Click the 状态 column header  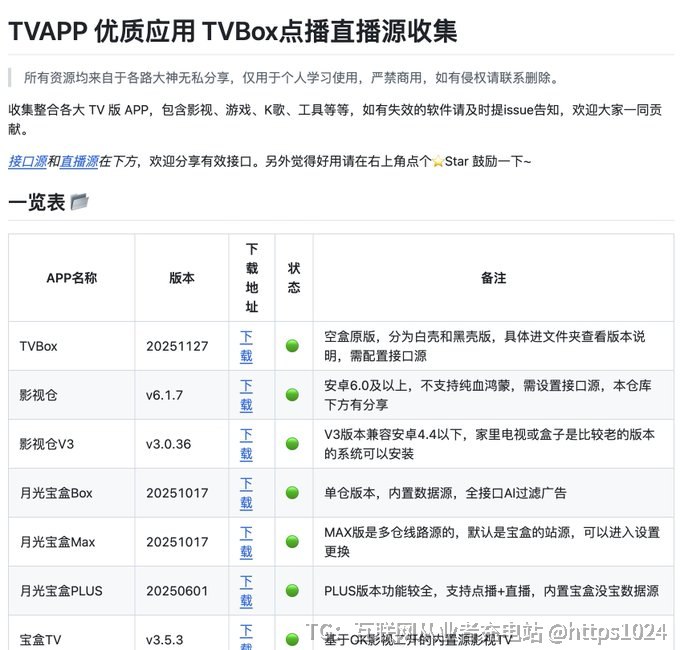tap(294, 278)
